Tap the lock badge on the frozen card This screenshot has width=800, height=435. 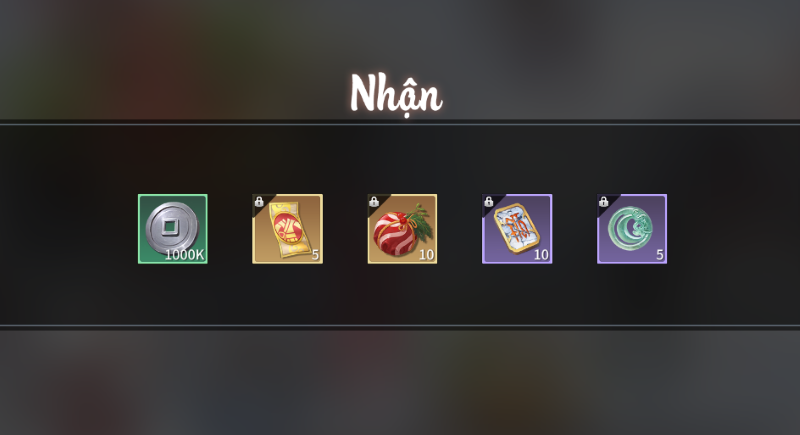coord(488,201)
